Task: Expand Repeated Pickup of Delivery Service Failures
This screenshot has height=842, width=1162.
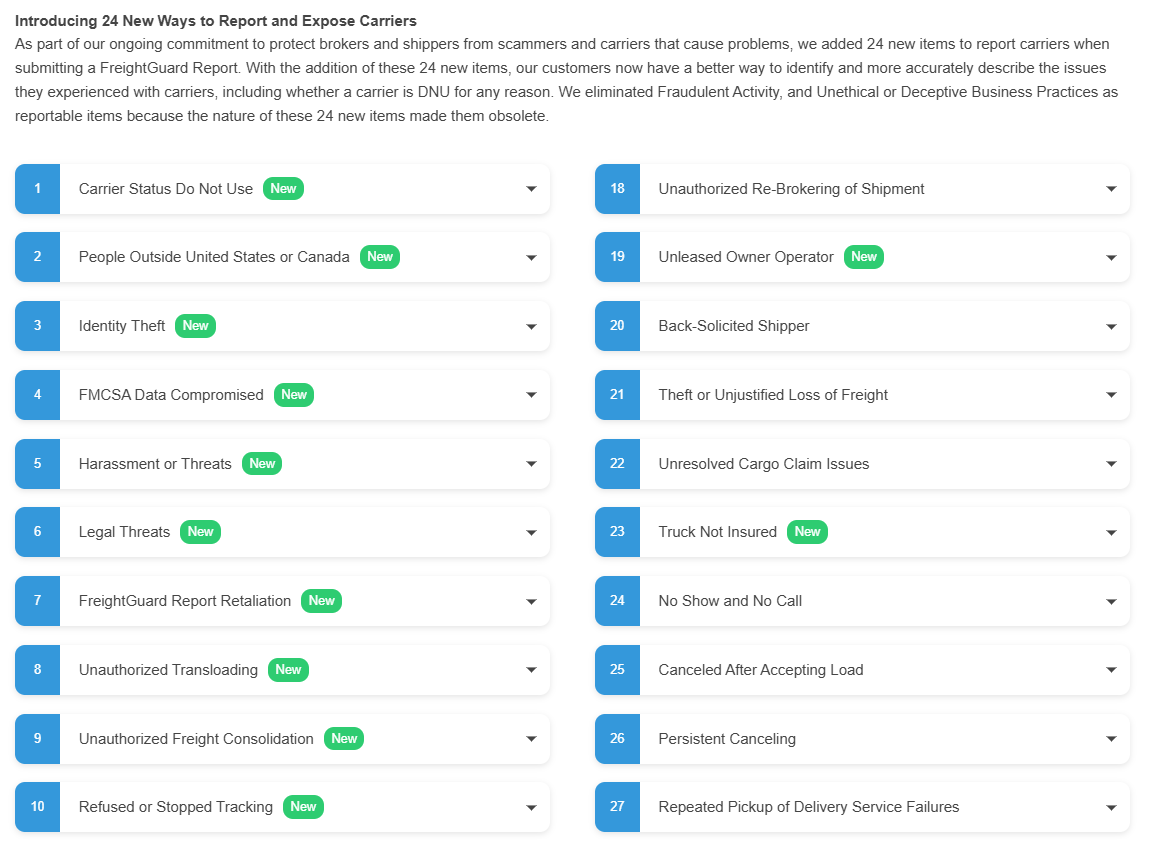Action: click(1111, 807)
